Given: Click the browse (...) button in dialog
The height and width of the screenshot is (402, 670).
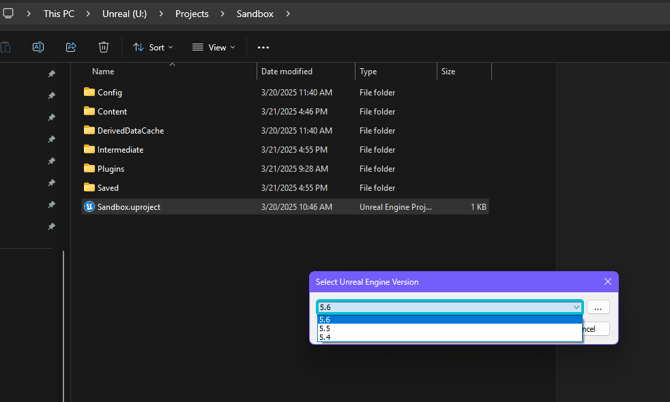Looking at the screenshot, I should [x=598, y=307].
